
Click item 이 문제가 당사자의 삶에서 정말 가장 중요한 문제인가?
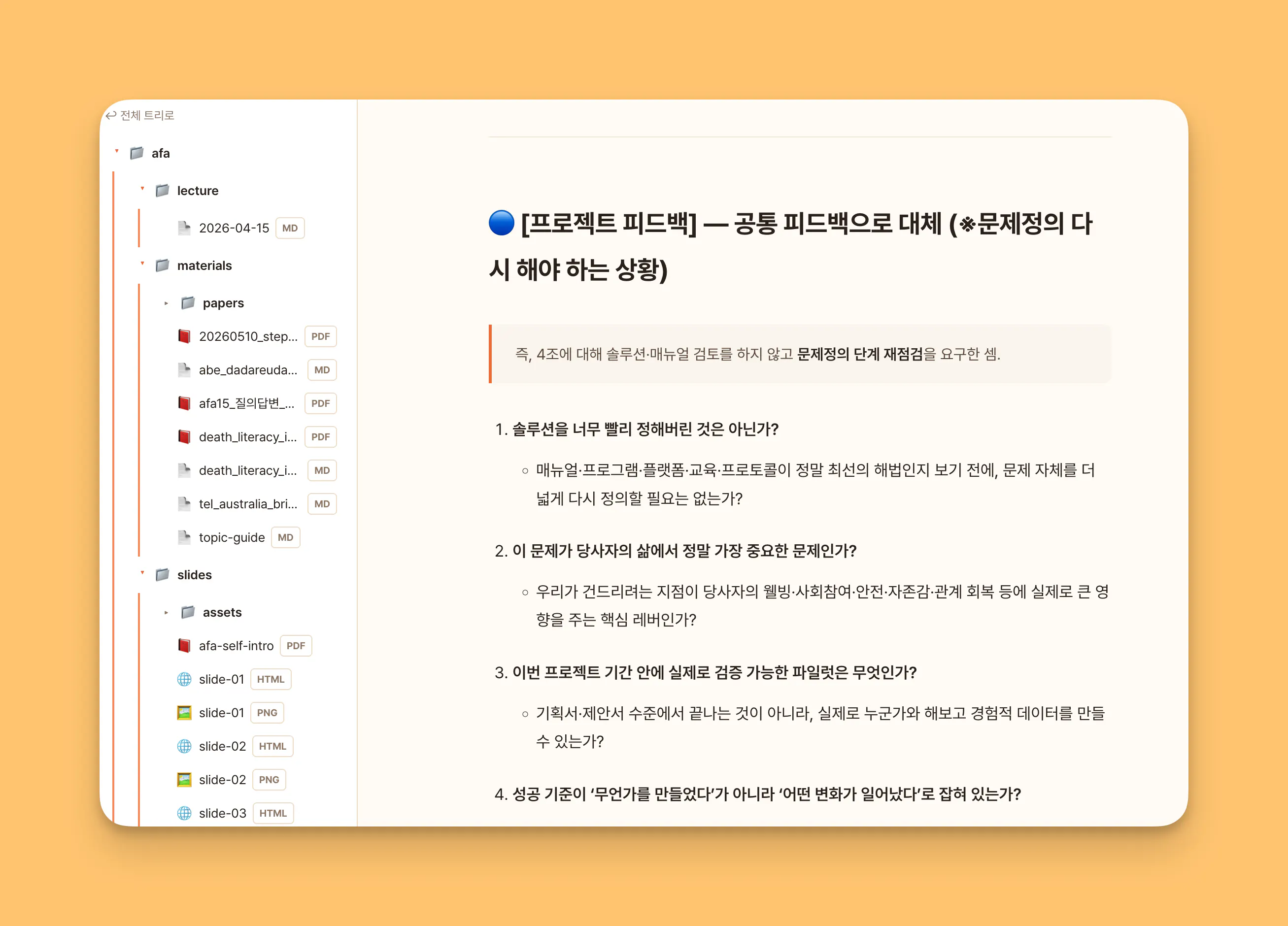(684, 551)
